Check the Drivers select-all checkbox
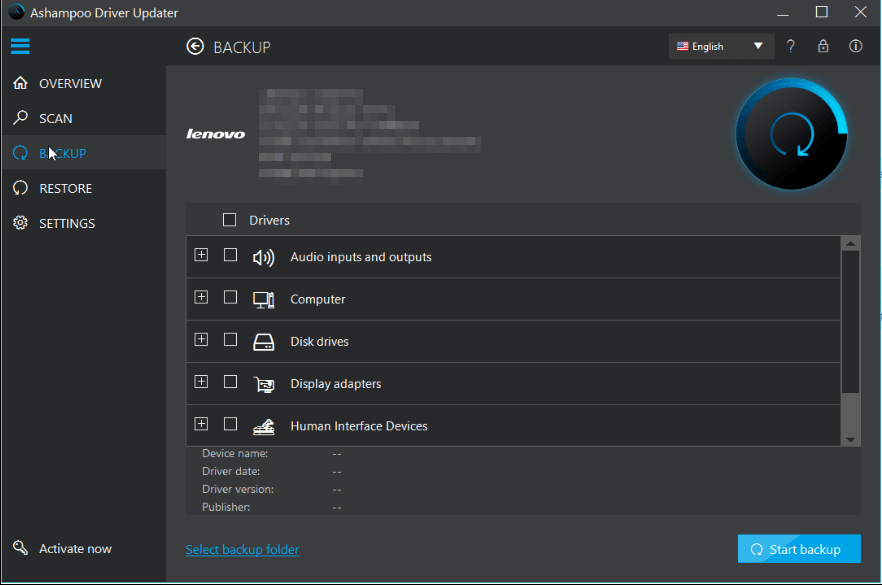The height and width of the screenshot is (585, 882). [230, 220]
